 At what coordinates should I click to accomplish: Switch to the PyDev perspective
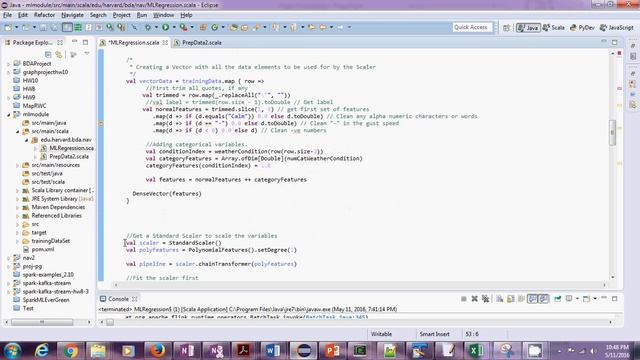coord(582,28)
